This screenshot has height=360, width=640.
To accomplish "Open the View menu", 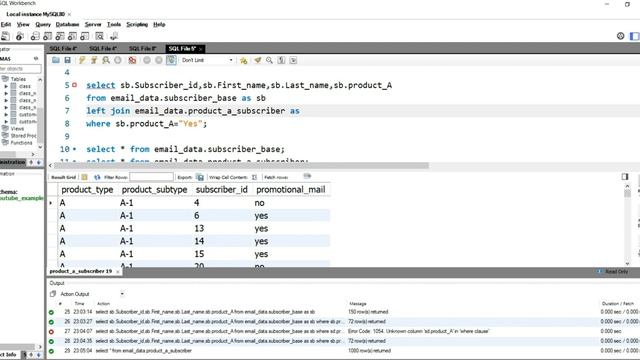I will (x=23, y=24).
